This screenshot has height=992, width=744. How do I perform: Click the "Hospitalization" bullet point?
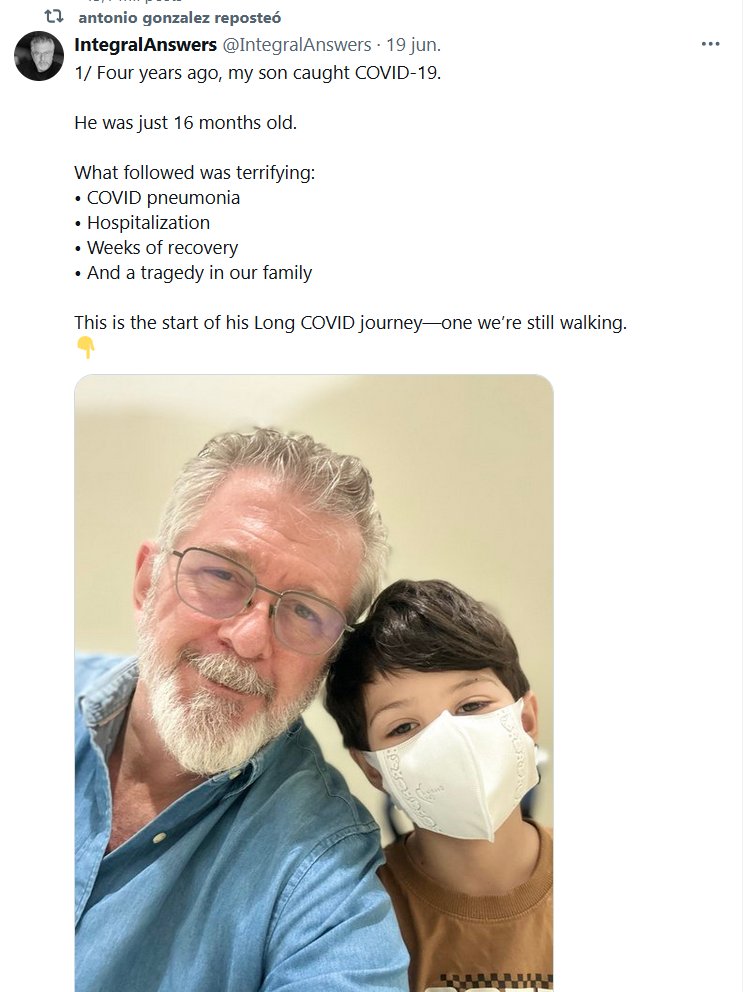tap(148, 223)
